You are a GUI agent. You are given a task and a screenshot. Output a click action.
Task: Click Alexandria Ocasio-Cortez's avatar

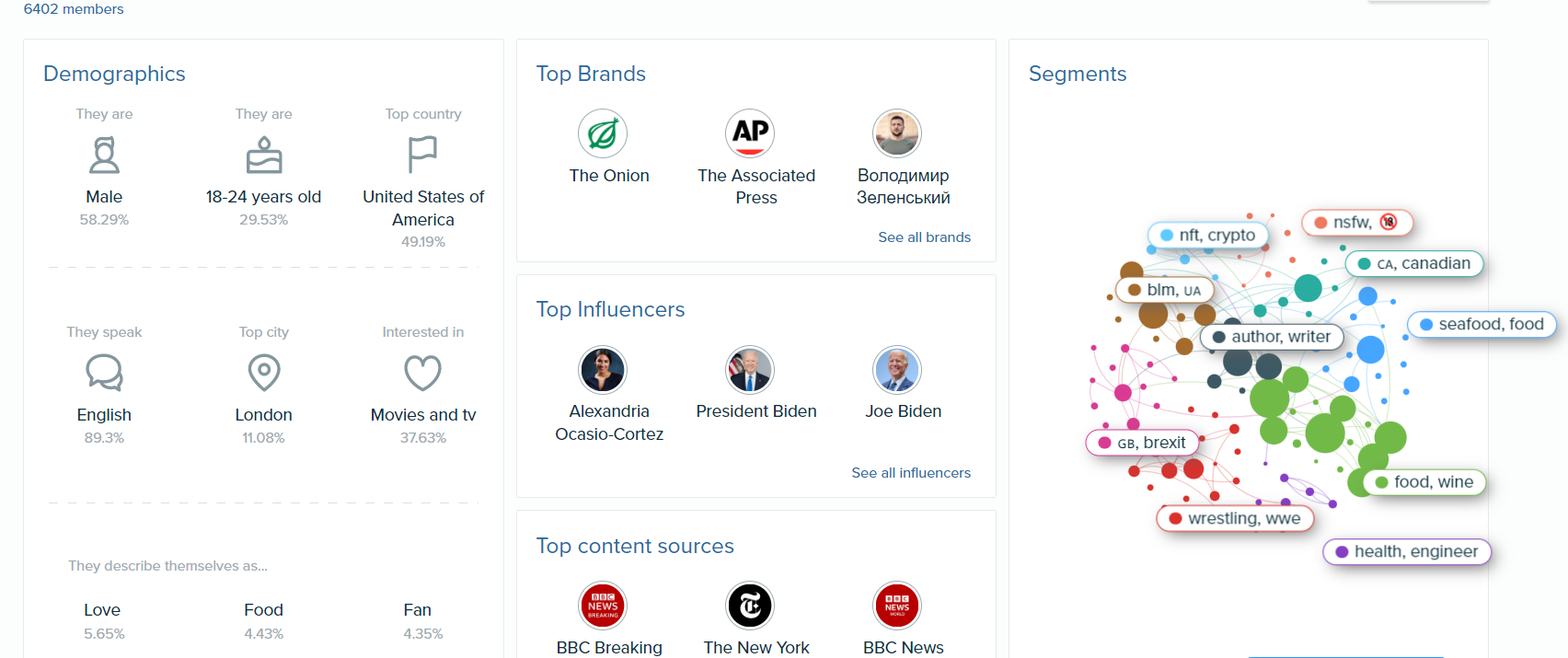pos(603,370)
